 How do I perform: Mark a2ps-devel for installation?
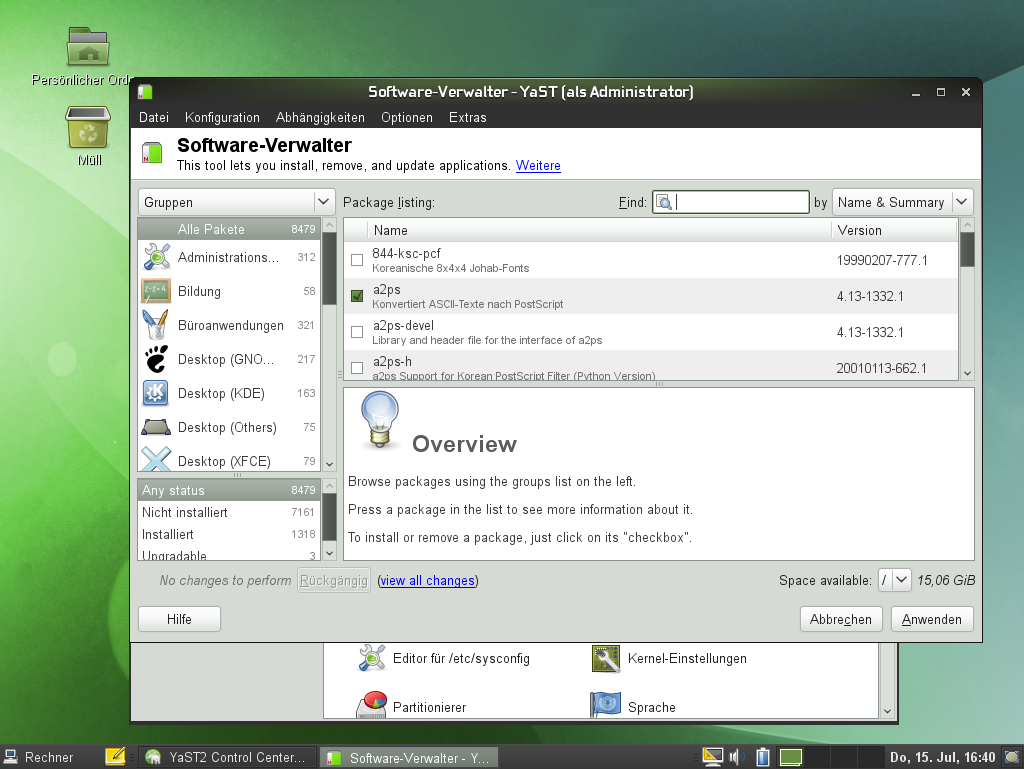(x=356, y=332)
